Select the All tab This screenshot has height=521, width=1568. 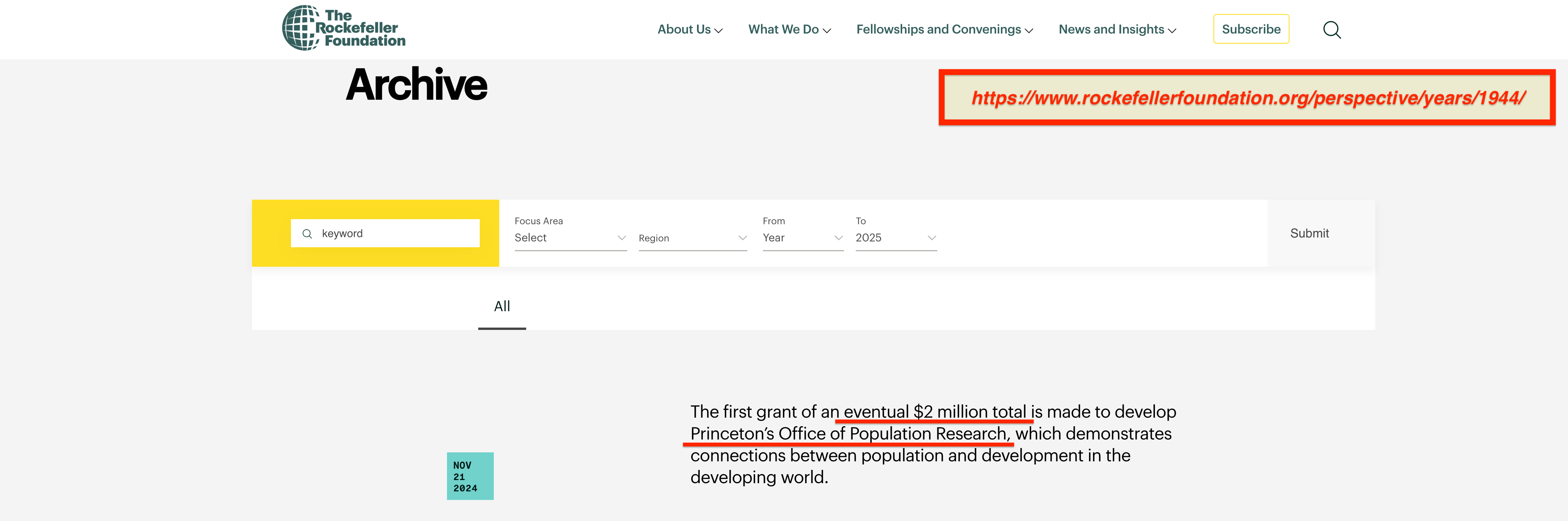[x=502, y=307]
